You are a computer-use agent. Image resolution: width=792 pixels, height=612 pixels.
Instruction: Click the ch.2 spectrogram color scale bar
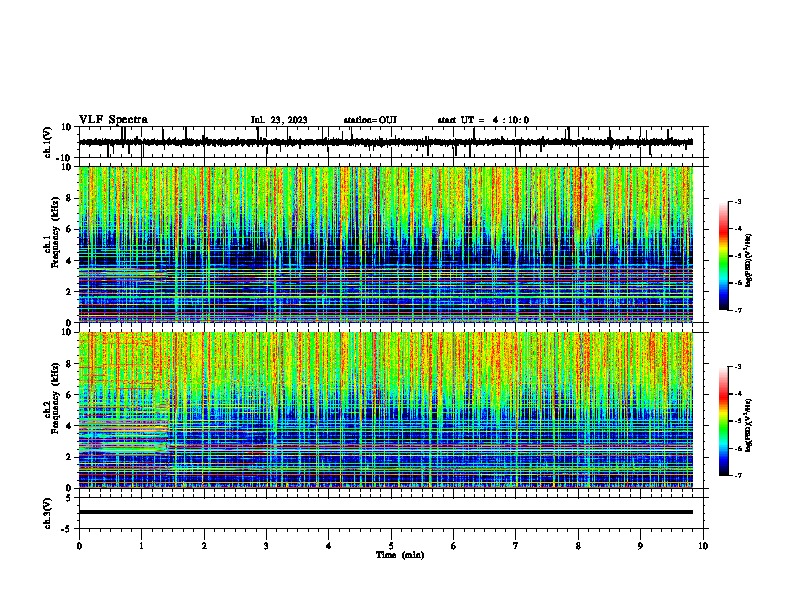click(x=724, y=421)
